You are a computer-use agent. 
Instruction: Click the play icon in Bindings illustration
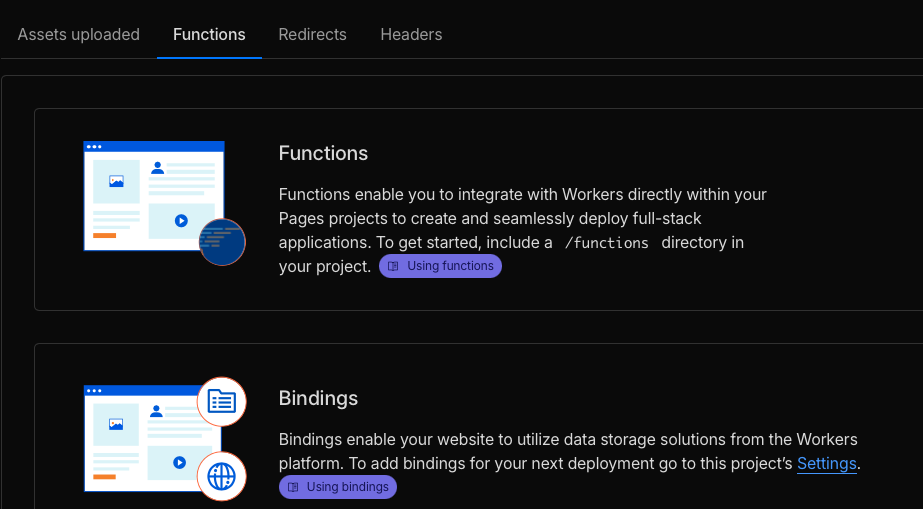pos(180,463)
